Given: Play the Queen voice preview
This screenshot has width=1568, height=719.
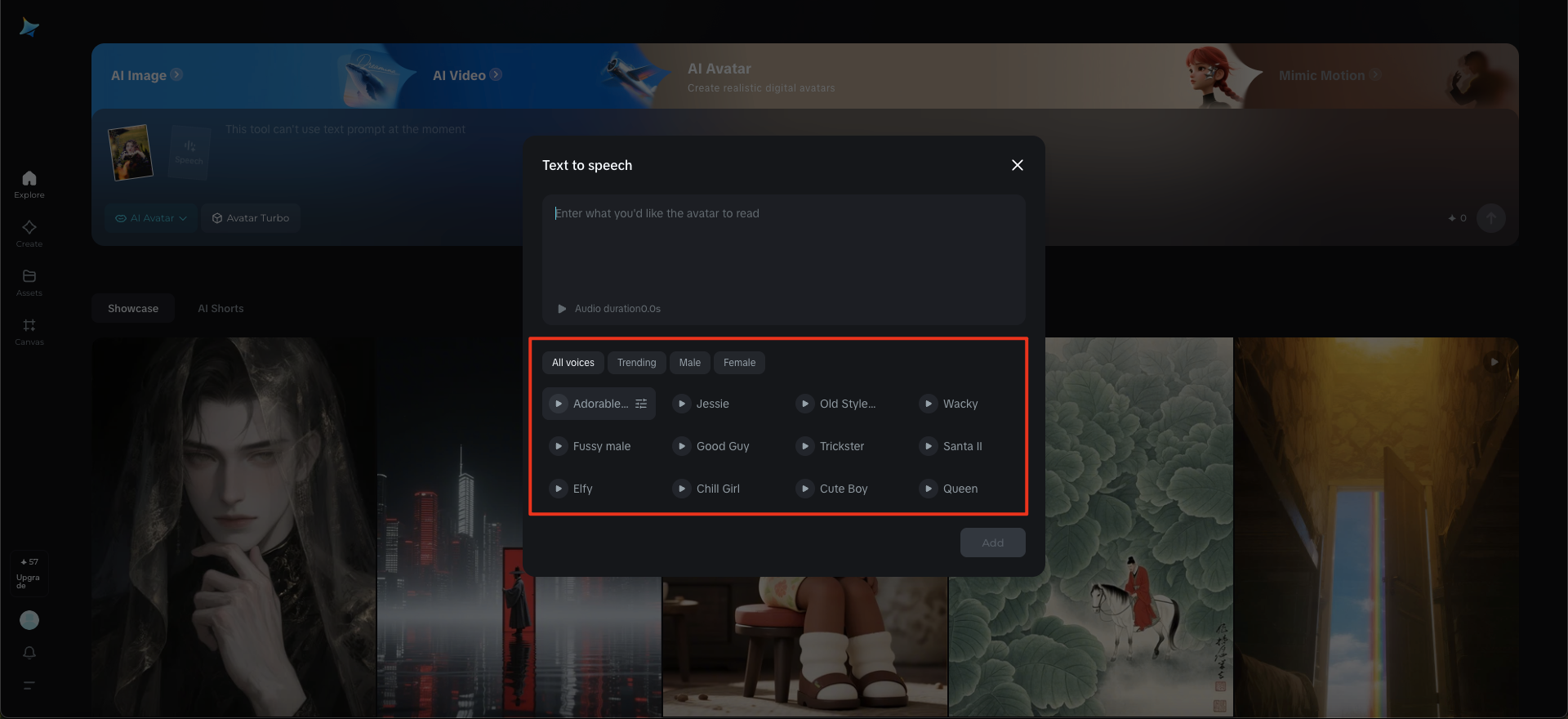Looking at the screenshot, I should click(929, 489).
